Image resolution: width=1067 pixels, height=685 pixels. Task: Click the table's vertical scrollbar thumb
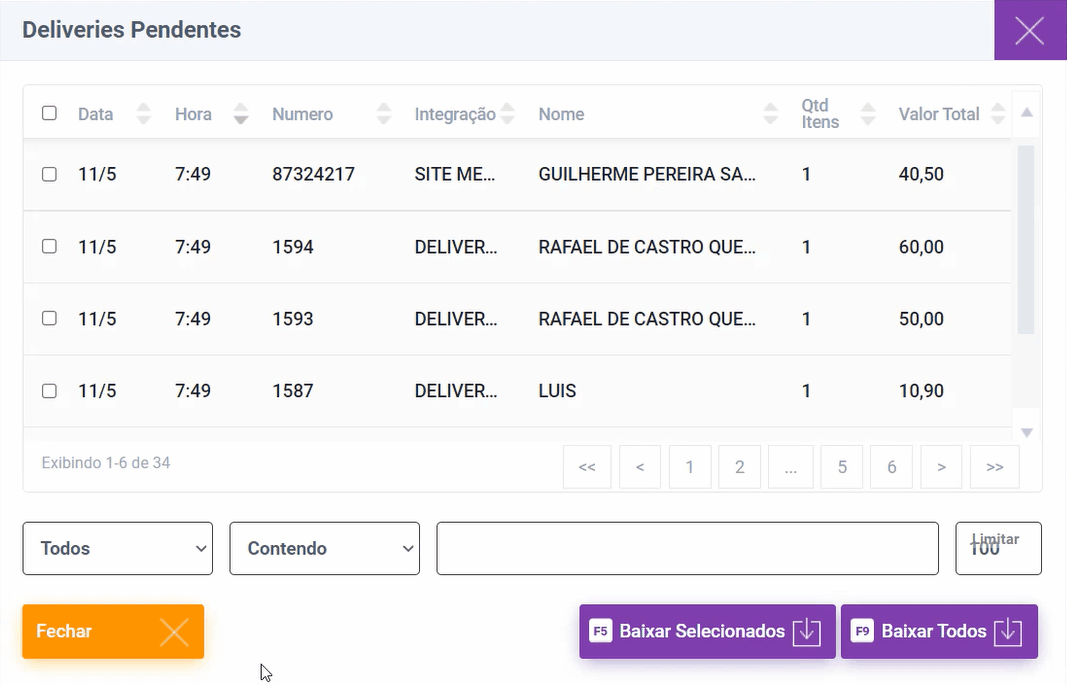click(x=1025, y=240)
